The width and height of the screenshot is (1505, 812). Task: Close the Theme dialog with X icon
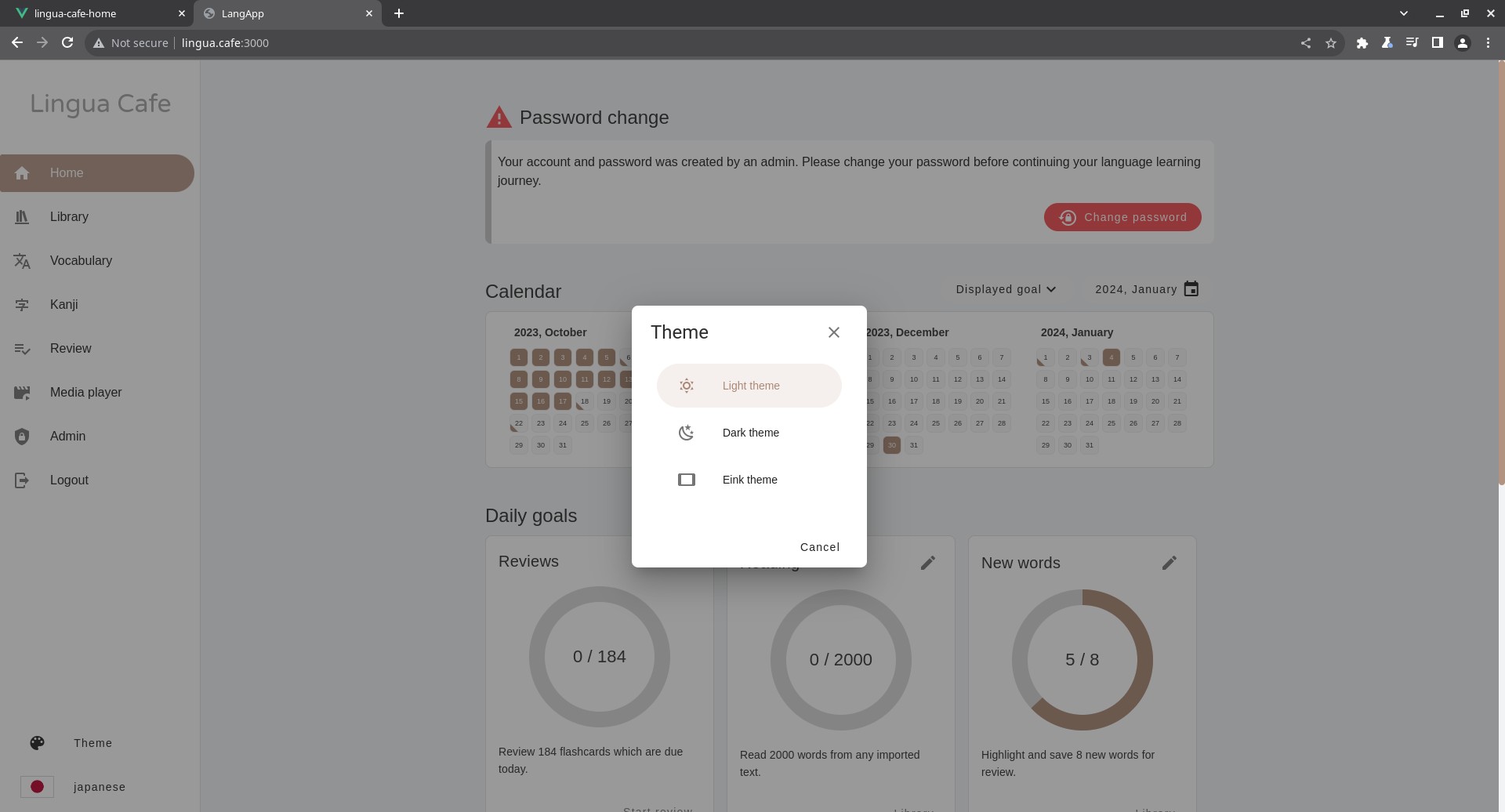tap(833, 332)
